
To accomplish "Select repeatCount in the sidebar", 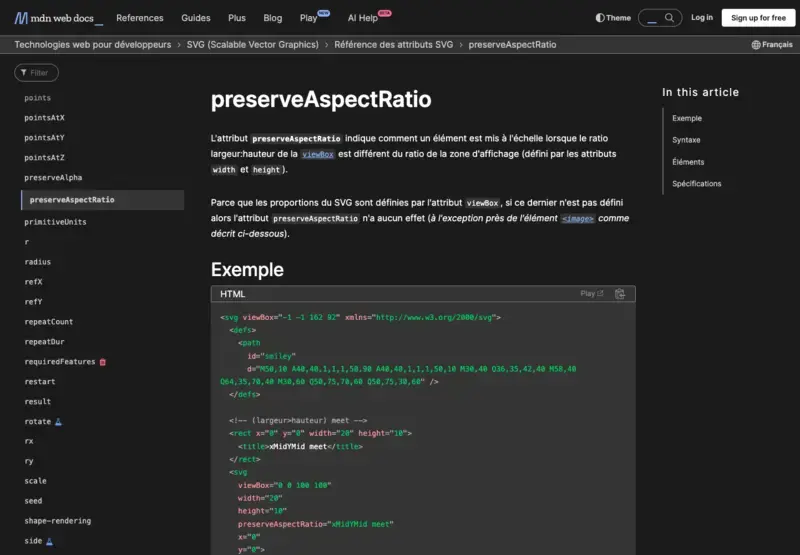I will pyautogui.click(x=48, y=322).
